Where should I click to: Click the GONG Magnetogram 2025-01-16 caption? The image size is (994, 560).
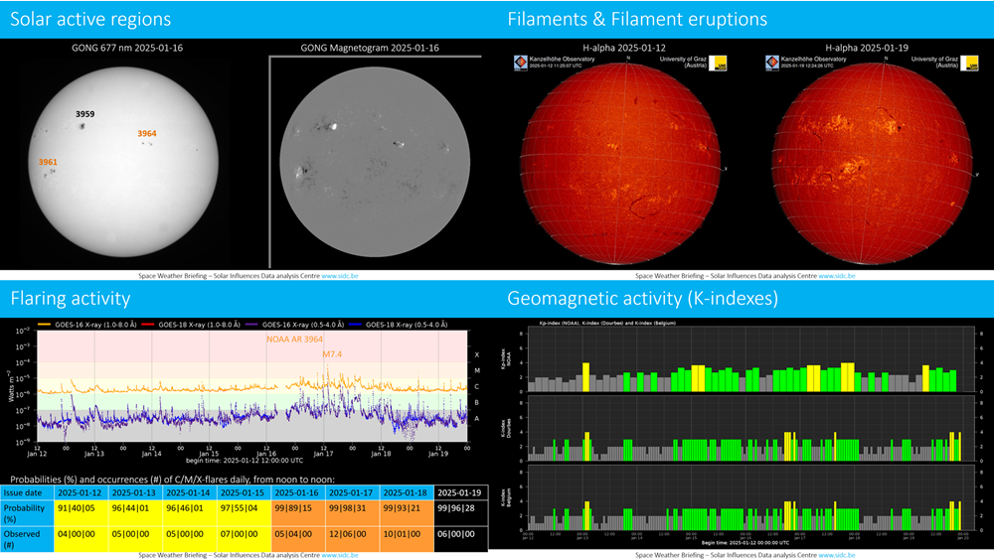pos(370,48)
